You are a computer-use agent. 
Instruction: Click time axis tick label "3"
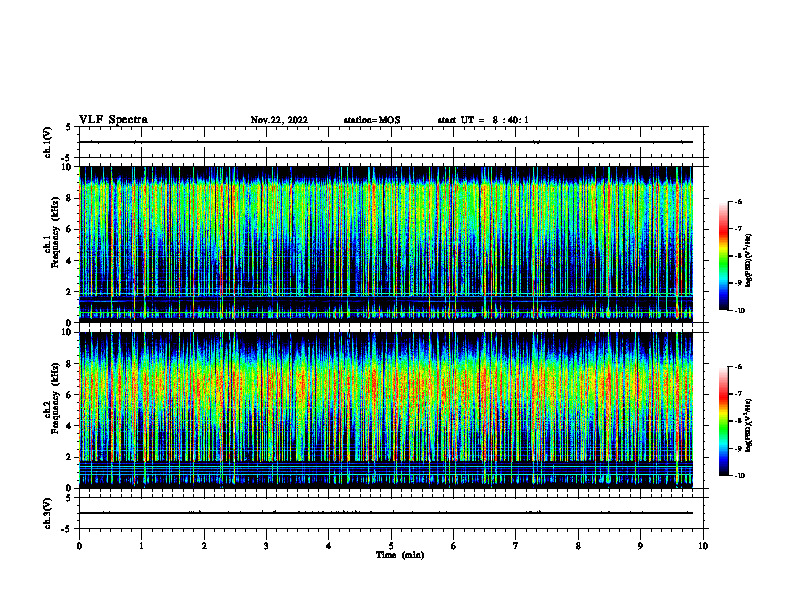pyautogui.click(x=266, y=546)
